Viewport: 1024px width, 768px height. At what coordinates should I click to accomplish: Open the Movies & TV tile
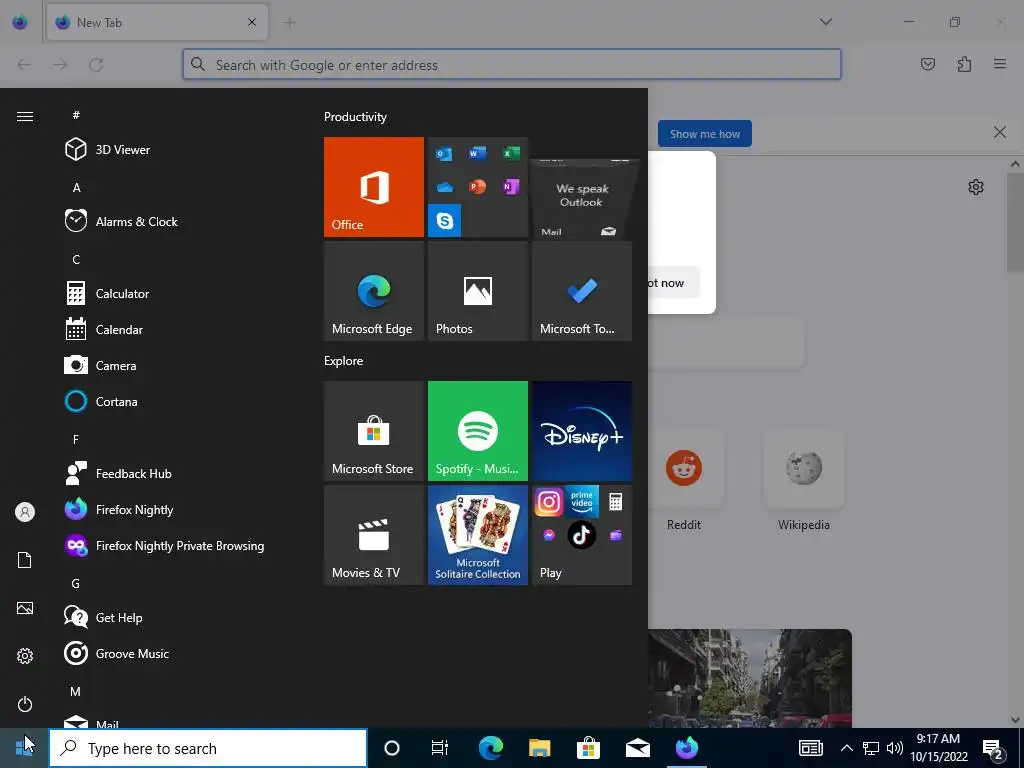[374, 535]
